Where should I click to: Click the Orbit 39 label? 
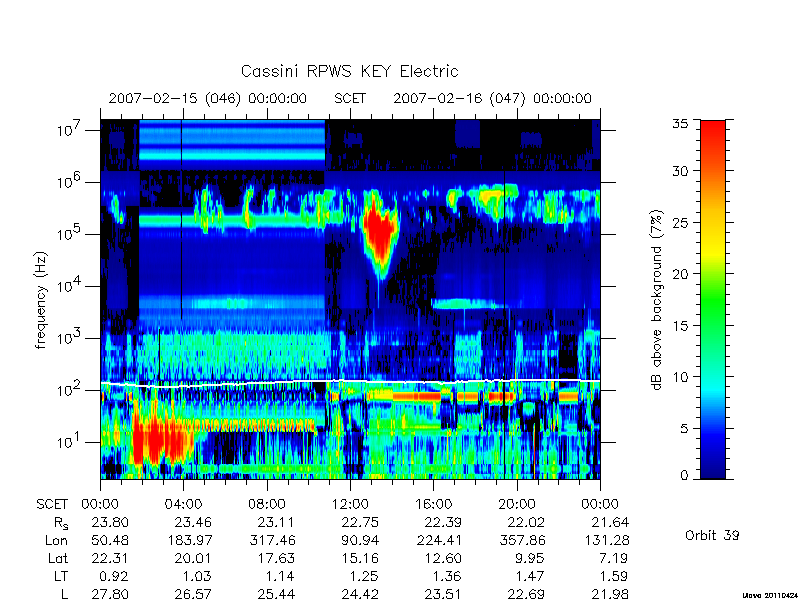click(712, 535)
